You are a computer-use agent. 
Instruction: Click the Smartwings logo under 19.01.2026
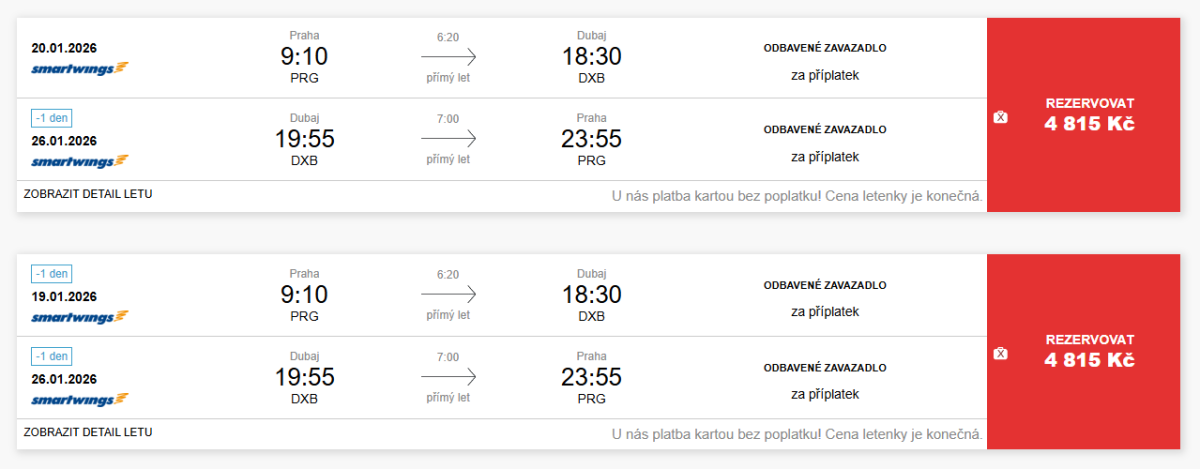pyautogui.click(x=80, y=317)
